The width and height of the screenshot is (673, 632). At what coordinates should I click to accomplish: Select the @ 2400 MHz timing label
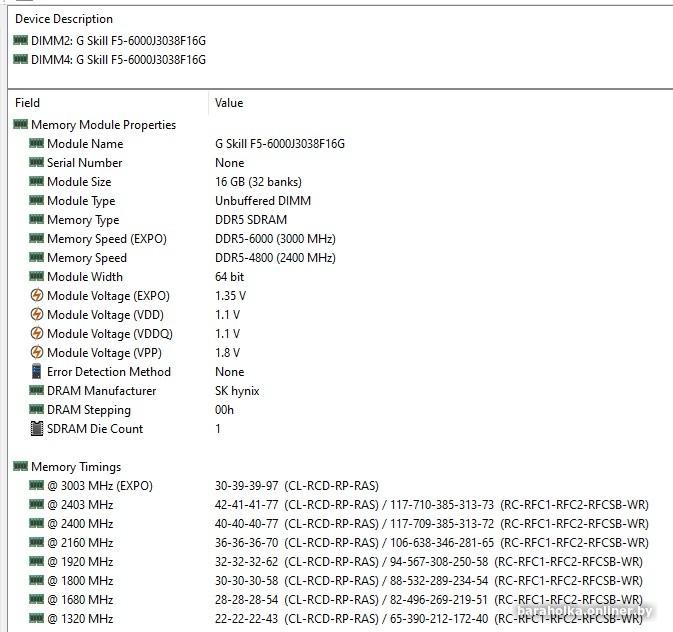coord(80,524)
